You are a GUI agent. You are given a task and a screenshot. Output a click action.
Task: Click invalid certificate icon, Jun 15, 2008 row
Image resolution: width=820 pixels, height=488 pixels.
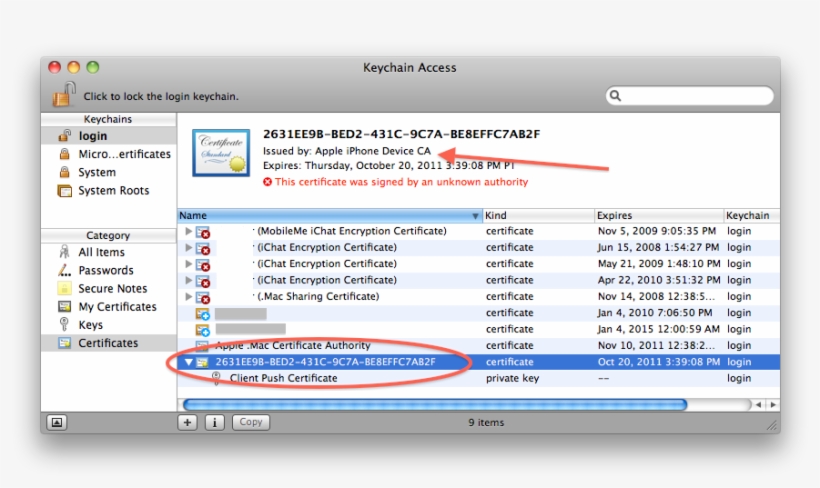tap(203, 248)
